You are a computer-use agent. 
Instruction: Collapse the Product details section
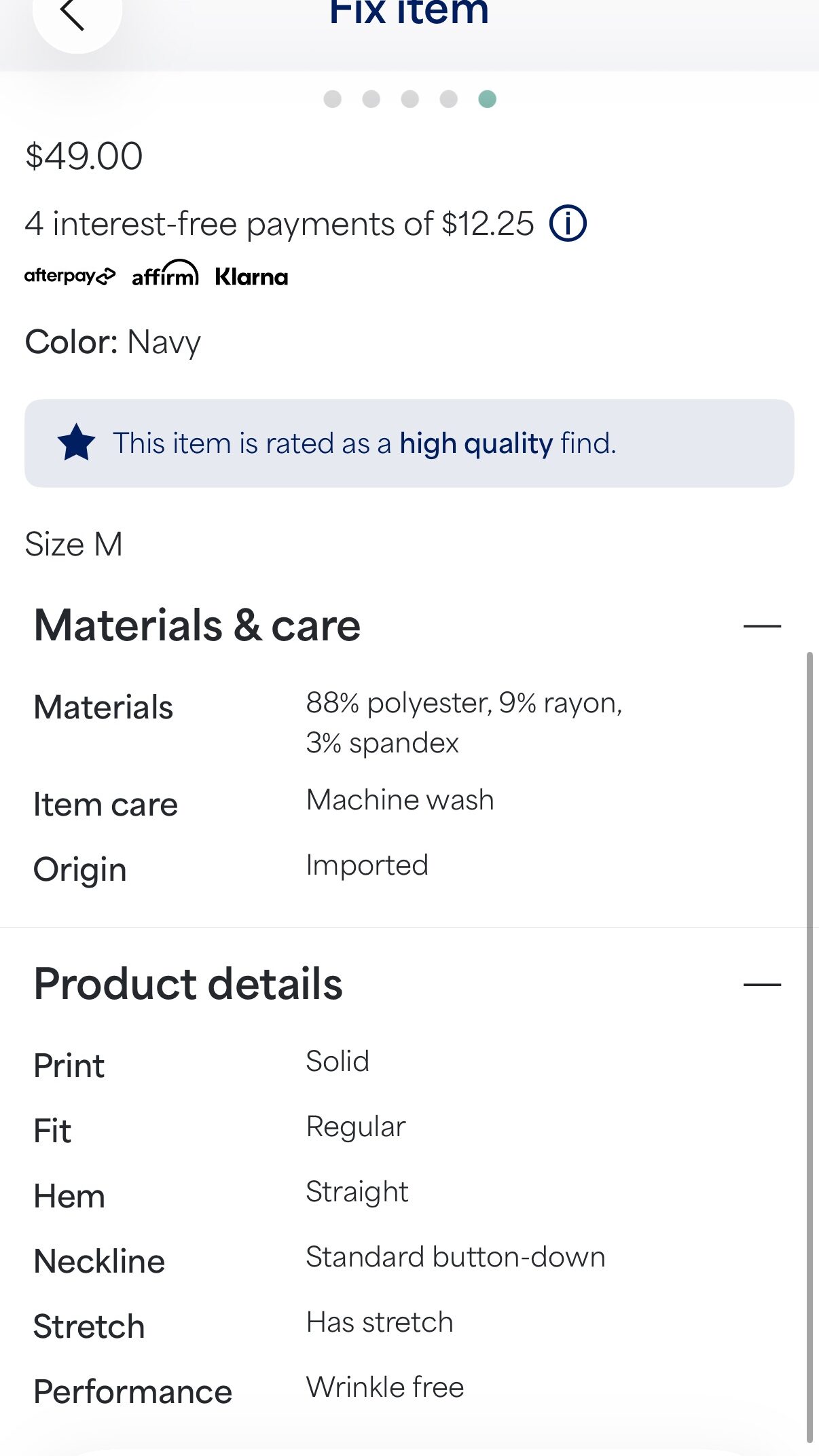click(762, 984)
